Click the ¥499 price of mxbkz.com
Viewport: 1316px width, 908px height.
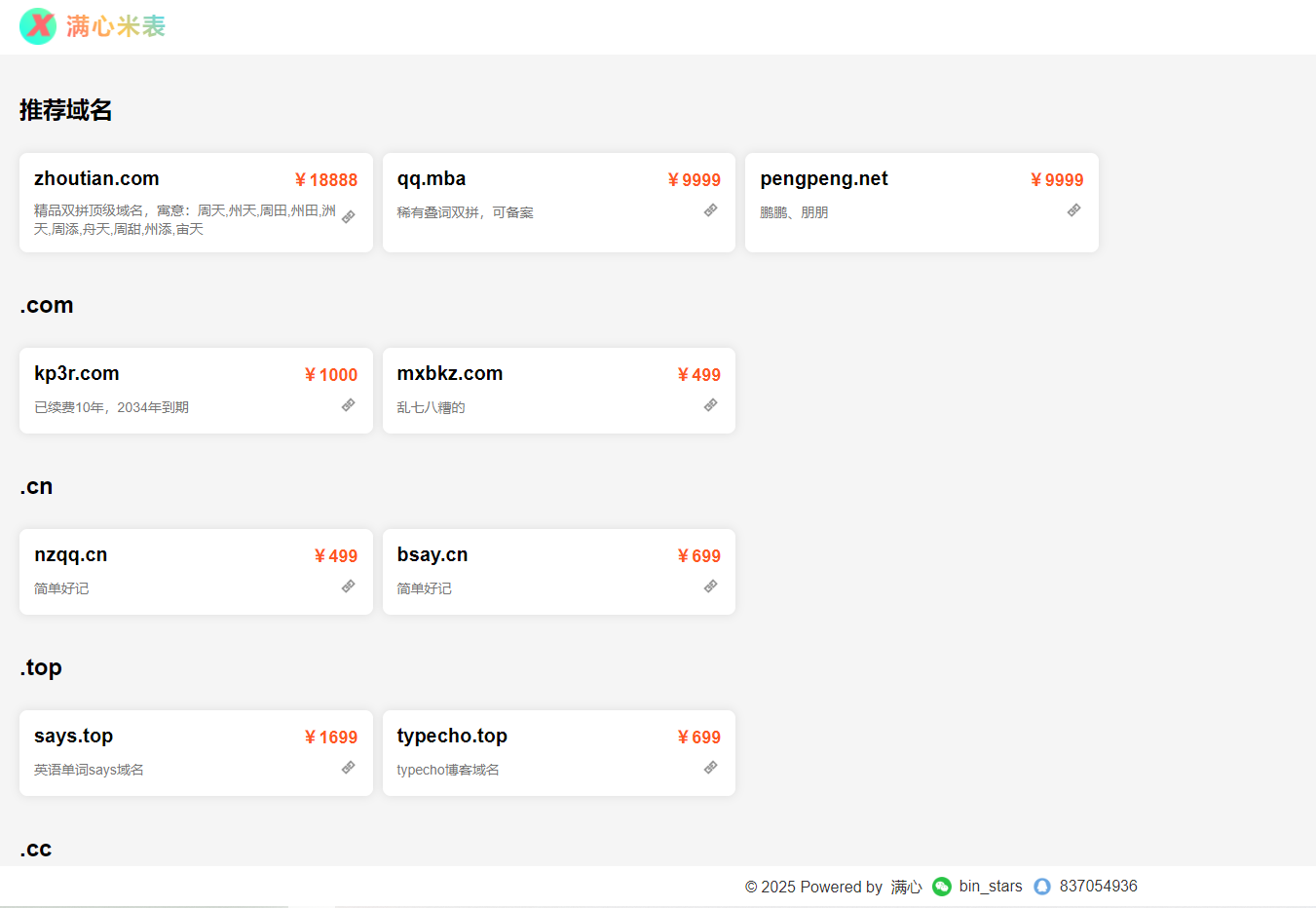click(x=699, y=375)
